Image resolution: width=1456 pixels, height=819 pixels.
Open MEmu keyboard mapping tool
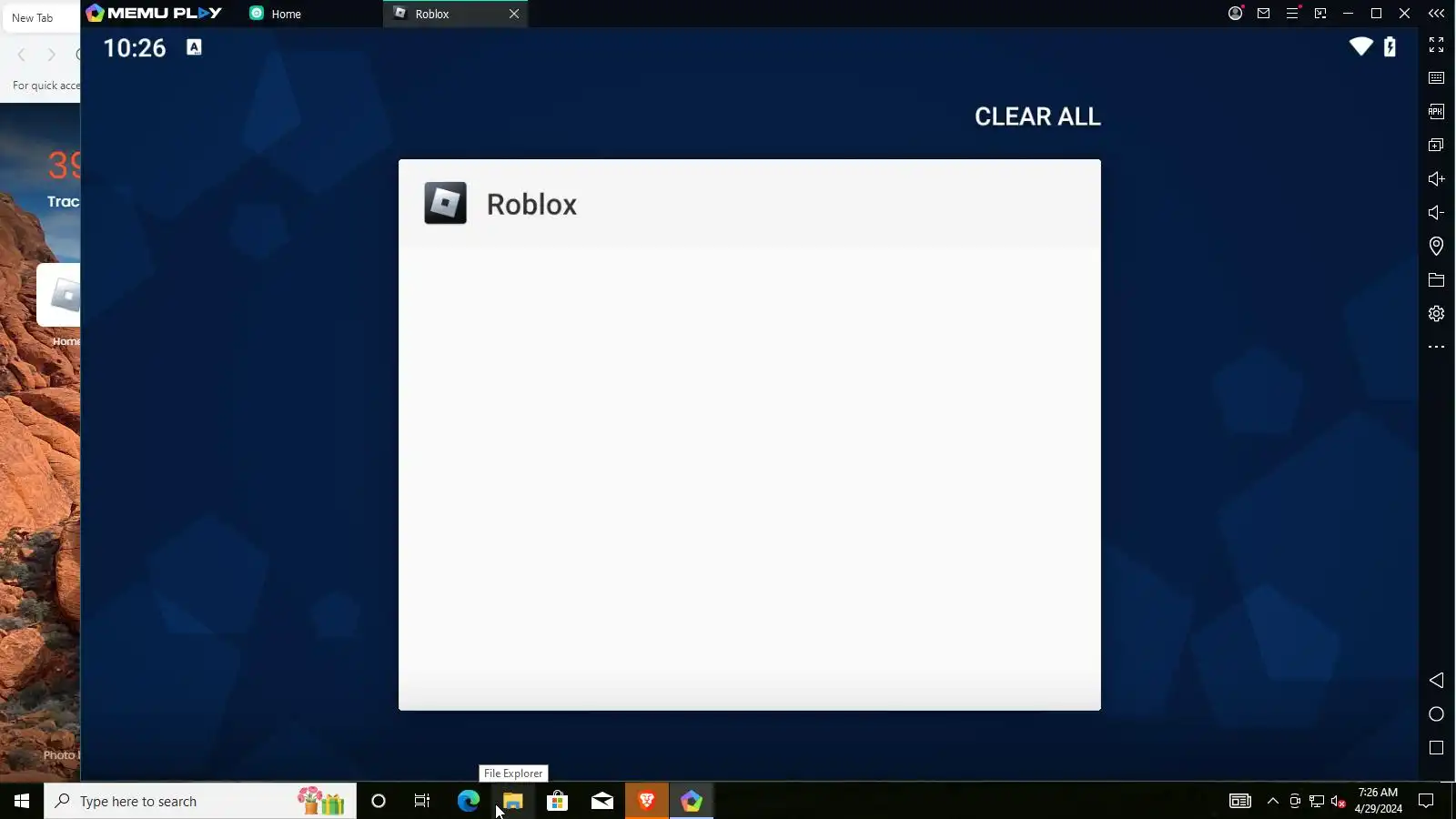click(x=1436, y=78)
